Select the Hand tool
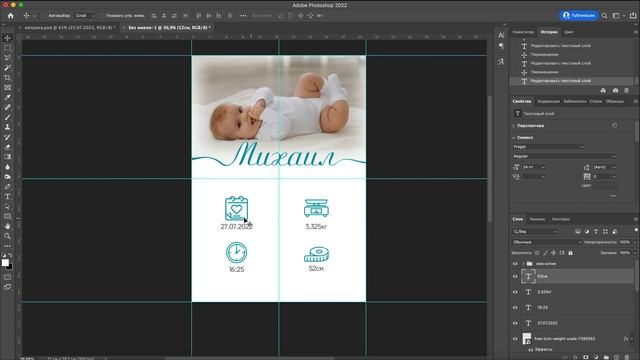Screen dimensions: 640x360 [7, 226]
